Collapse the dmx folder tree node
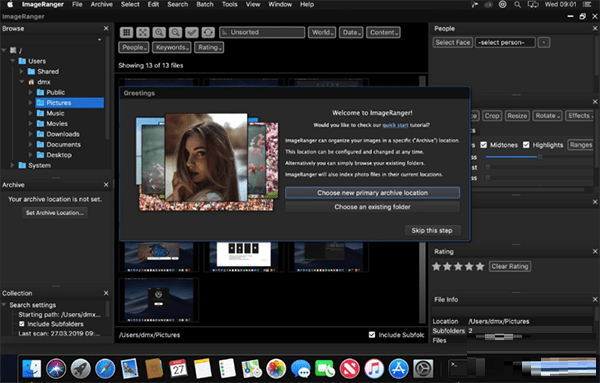The width and height of the screenshot is (600, 383). 22,82
